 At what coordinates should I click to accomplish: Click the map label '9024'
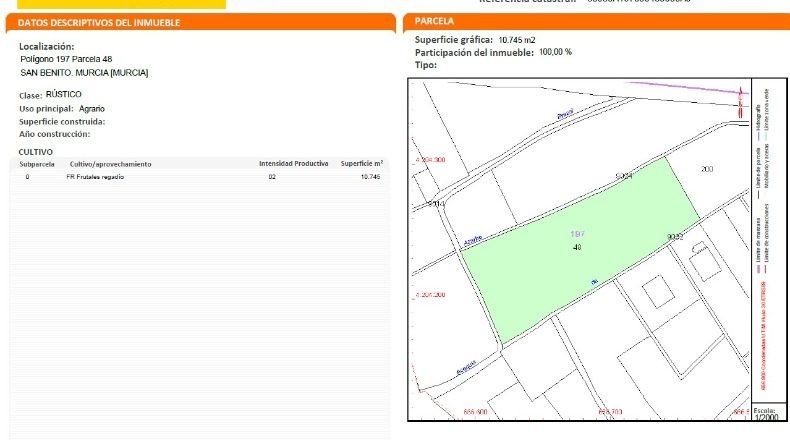[624, 176]
